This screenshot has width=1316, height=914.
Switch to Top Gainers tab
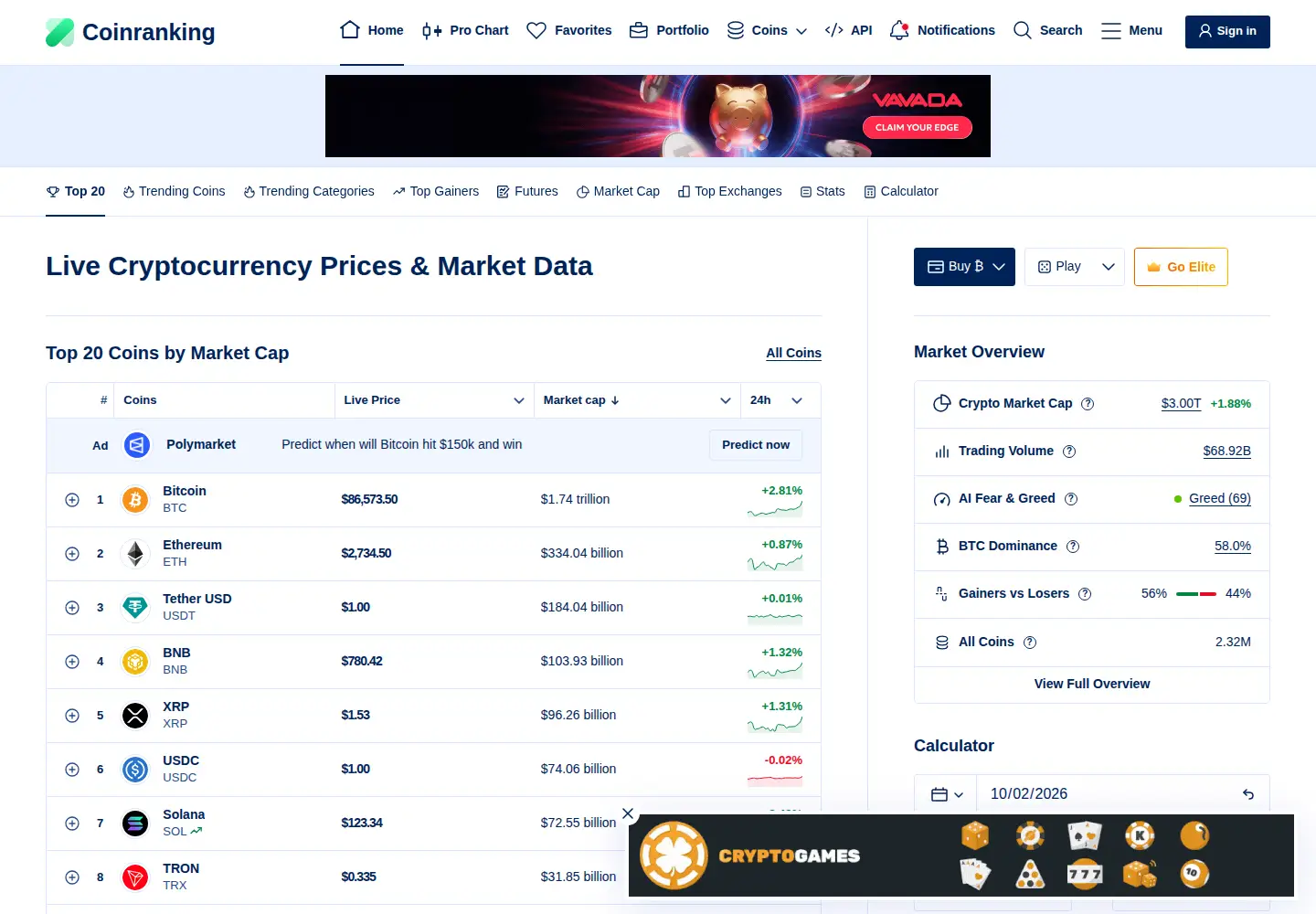pyautogui.click(x=436, y=191)
